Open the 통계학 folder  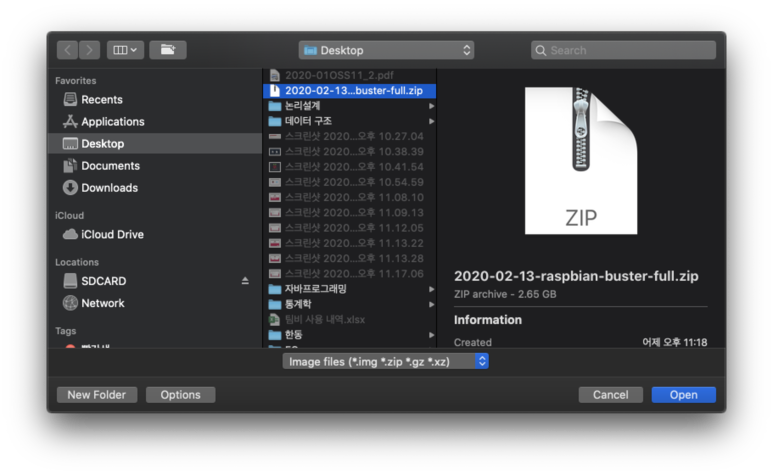[x=350, y=305]
